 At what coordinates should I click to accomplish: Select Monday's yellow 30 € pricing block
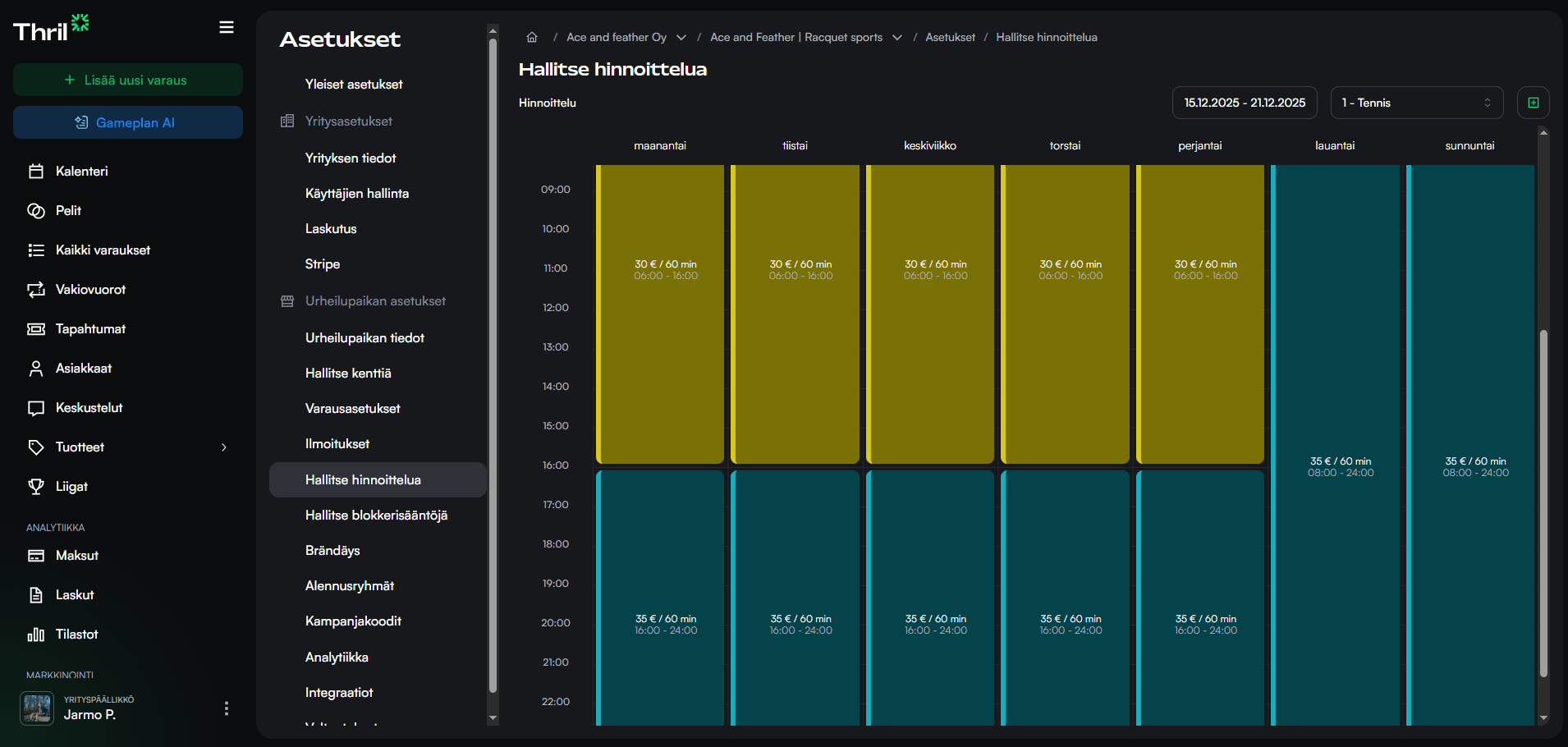pos(661,314)
